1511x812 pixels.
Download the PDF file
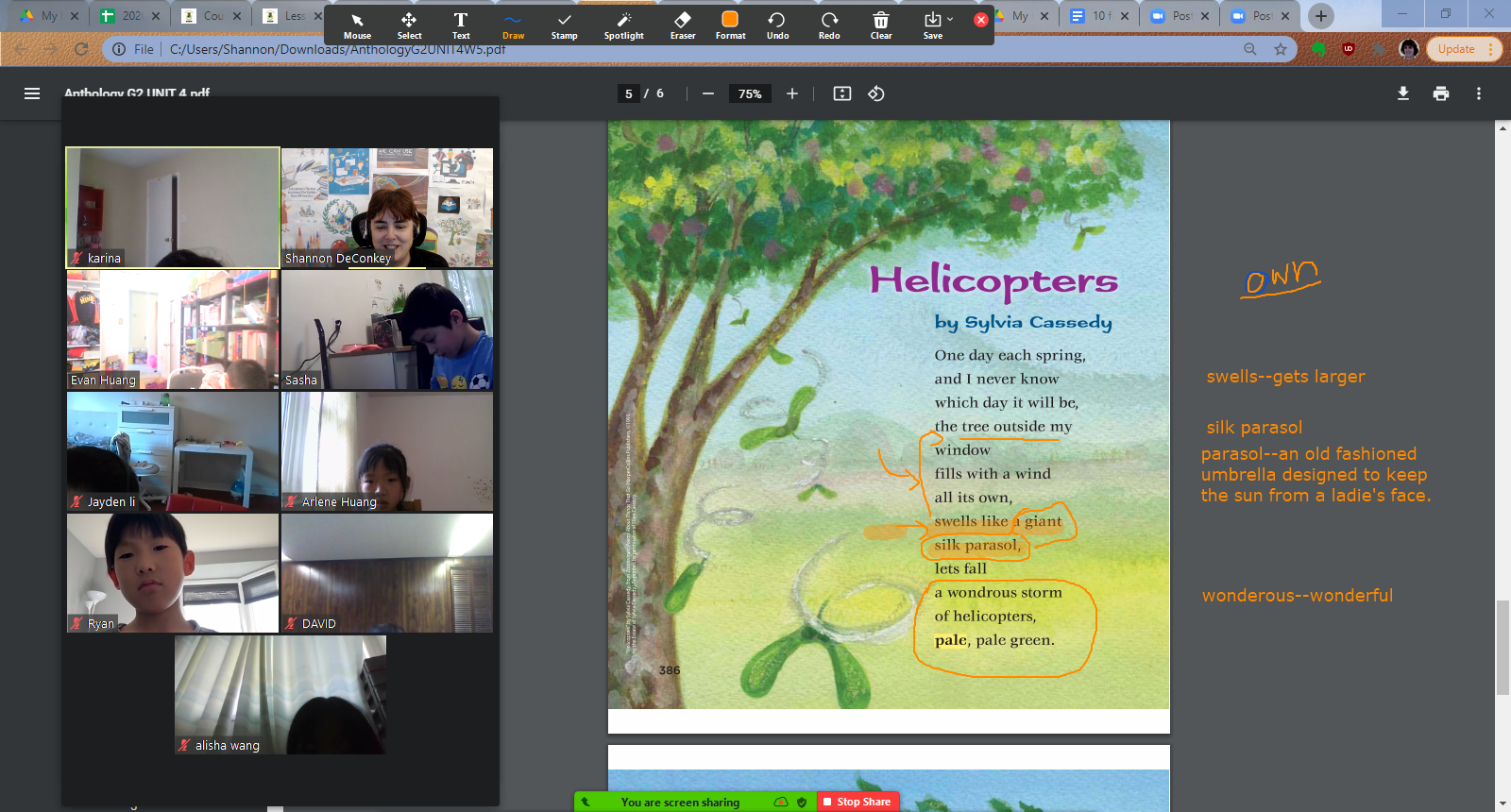click(x=1403, y=93)
